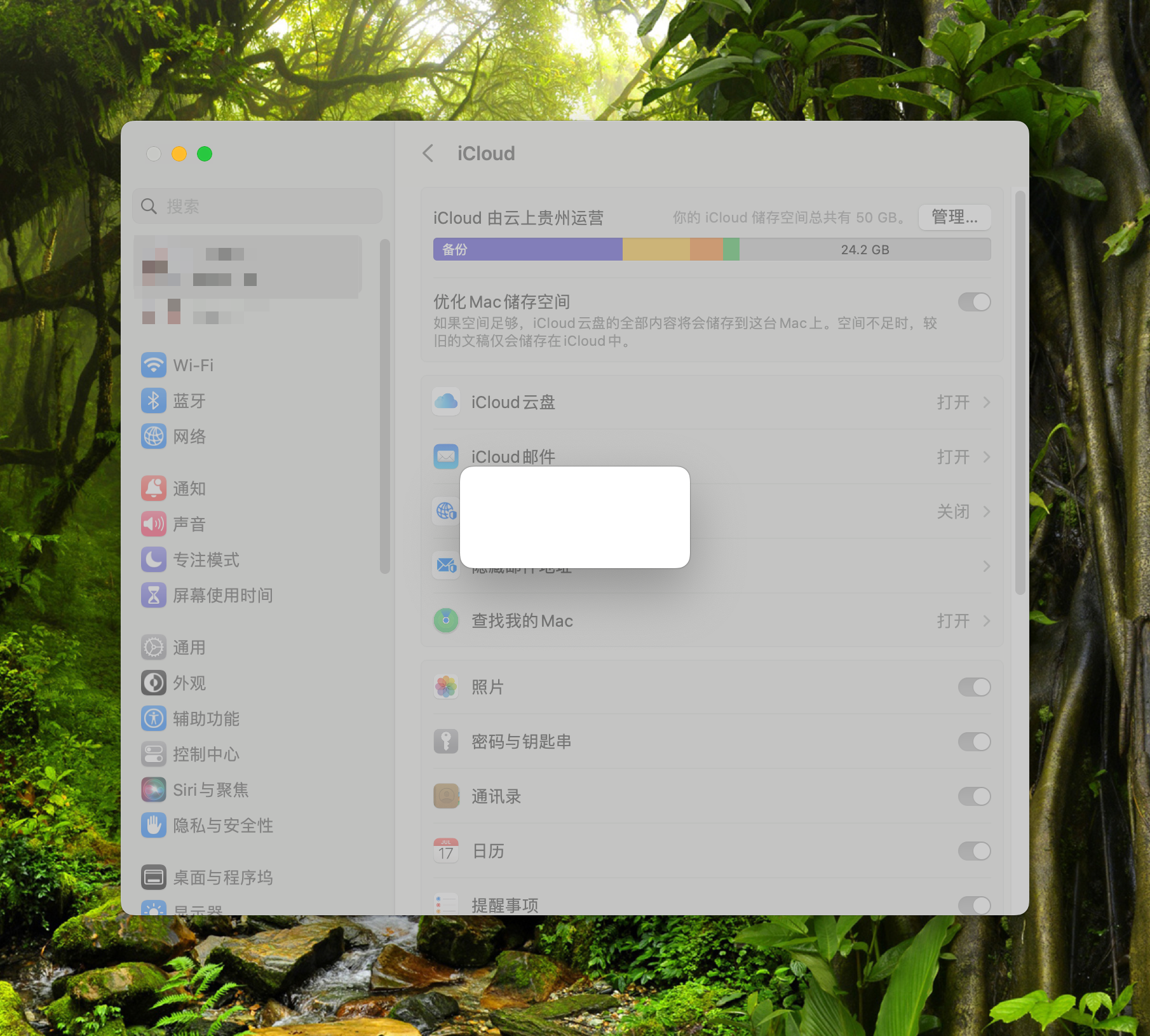
Task: Select the 专注模式 moon icon
Action: pos(154,559)
